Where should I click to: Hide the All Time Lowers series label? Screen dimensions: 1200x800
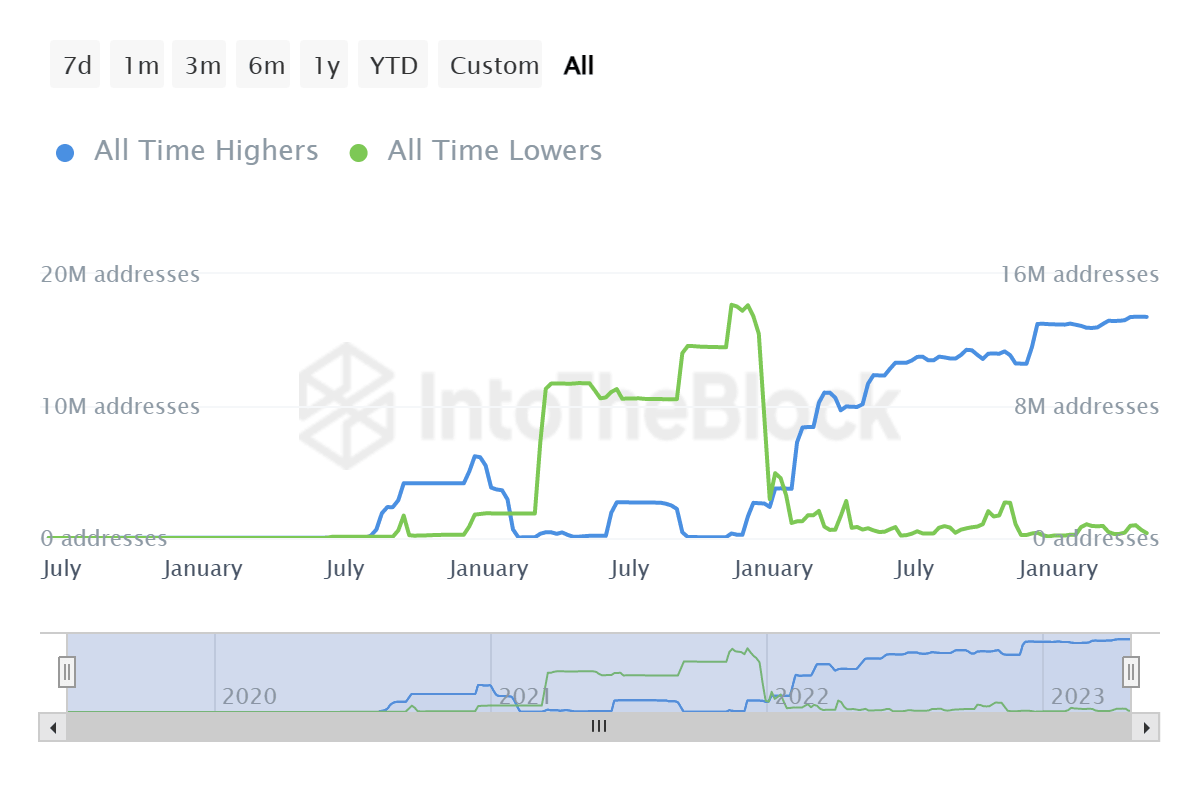[495, 151]
